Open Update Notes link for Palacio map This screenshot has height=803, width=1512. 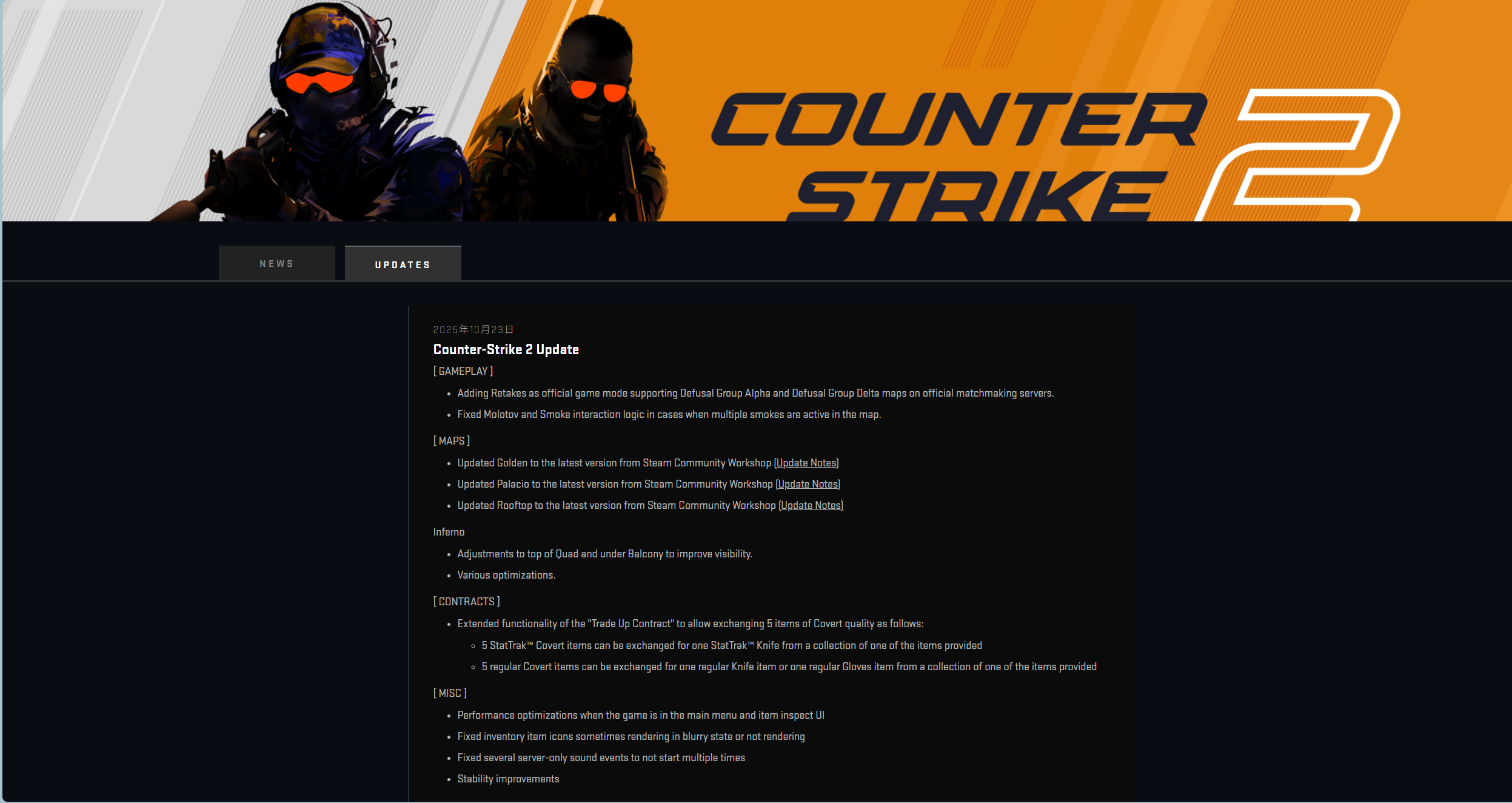pyautogui.click(x=808, y=484)
